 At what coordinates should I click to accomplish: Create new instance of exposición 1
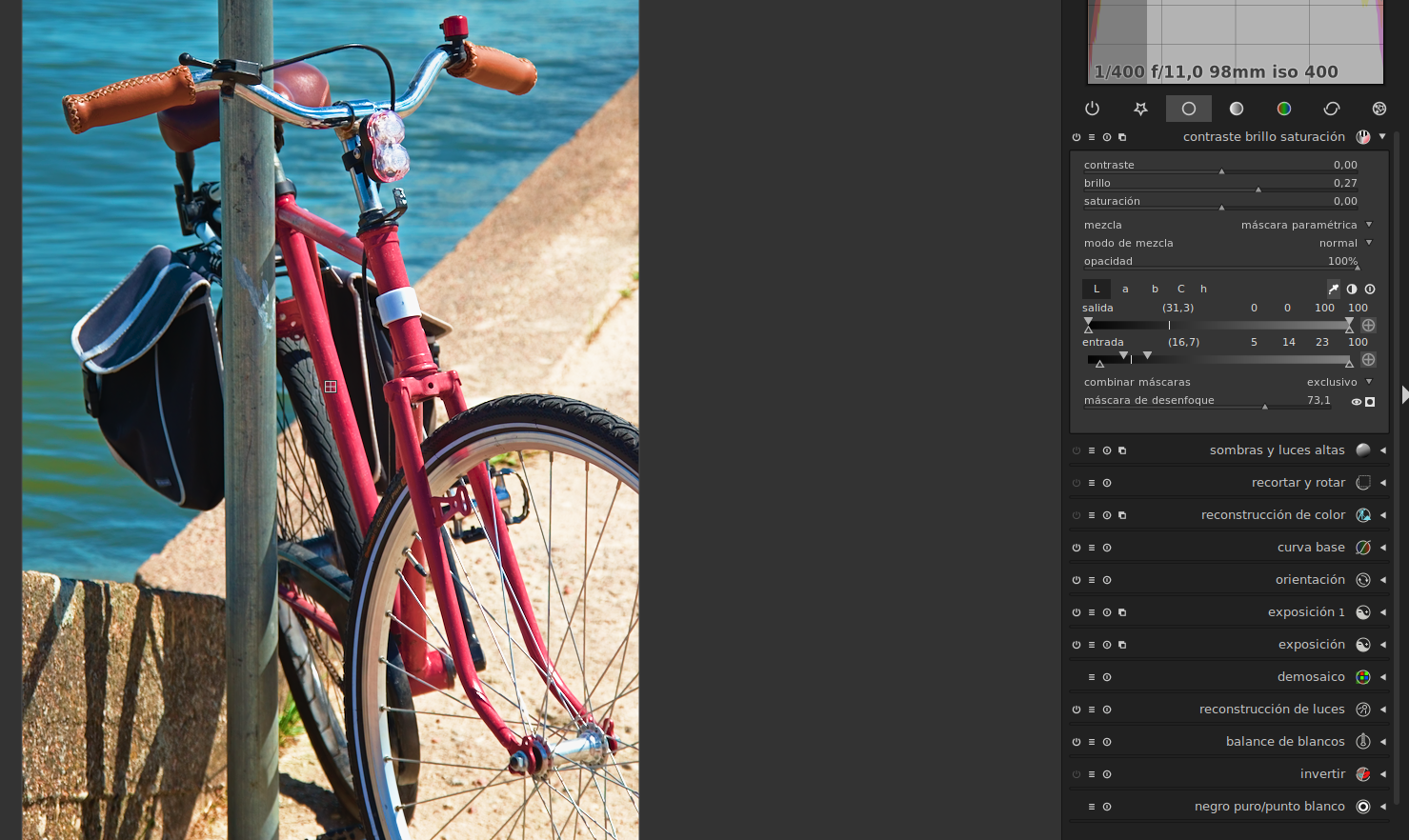(x=1122, y=612)
